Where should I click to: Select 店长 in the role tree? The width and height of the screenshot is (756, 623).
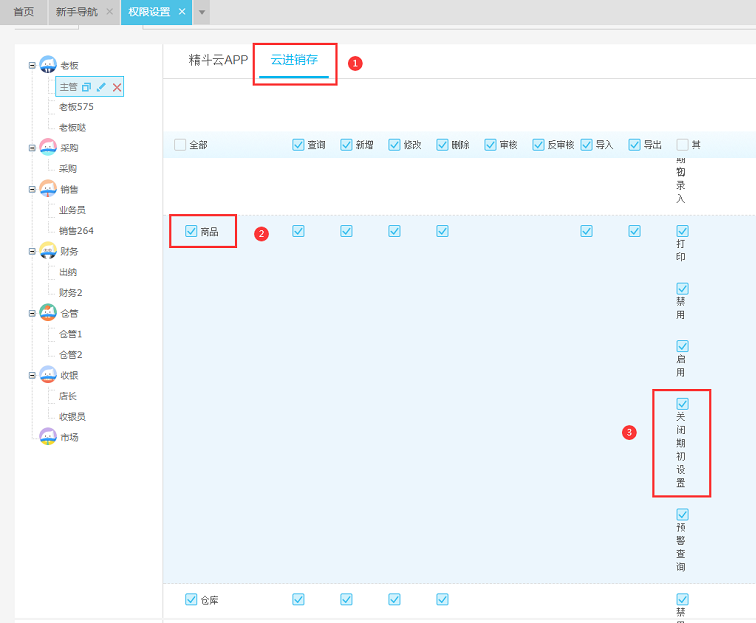68,396
